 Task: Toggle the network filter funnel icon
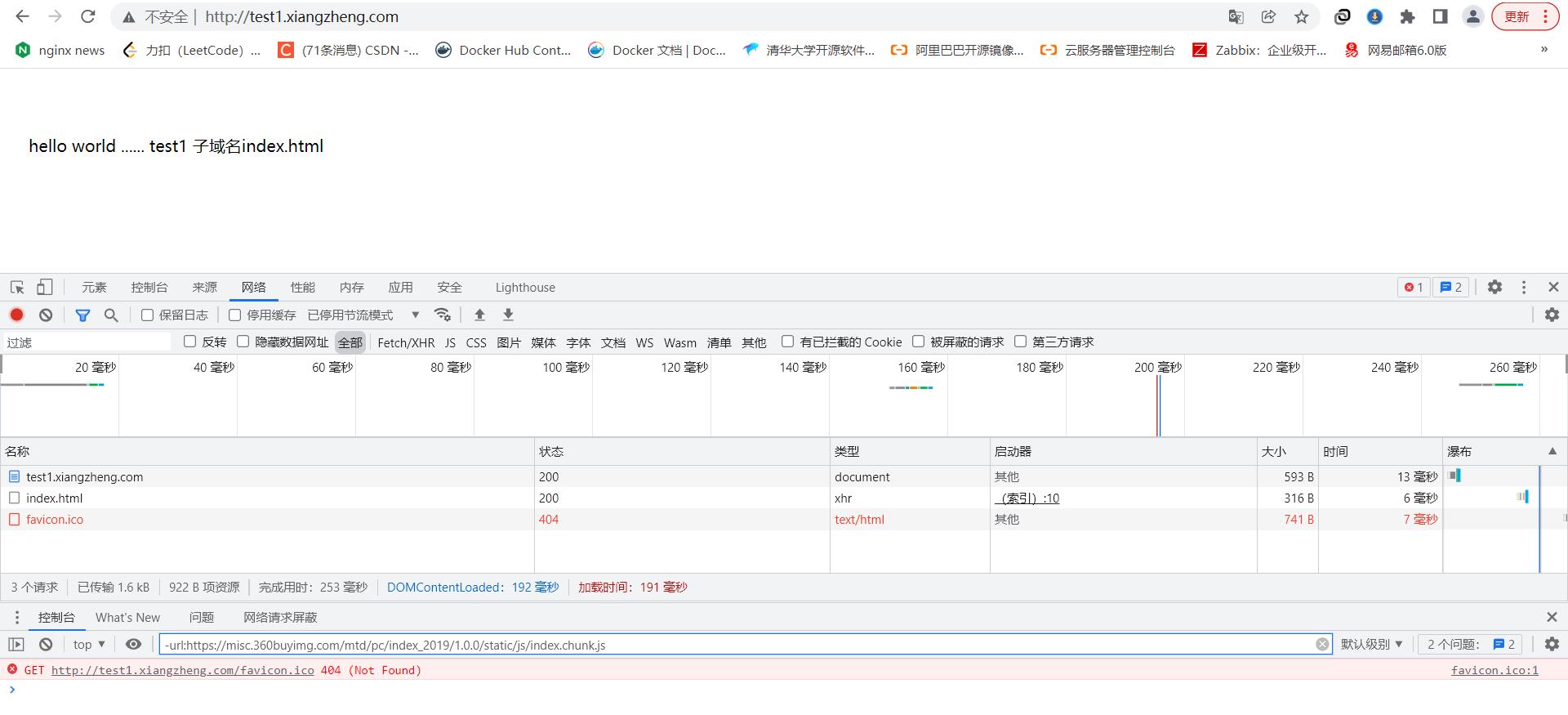[82, 315]
